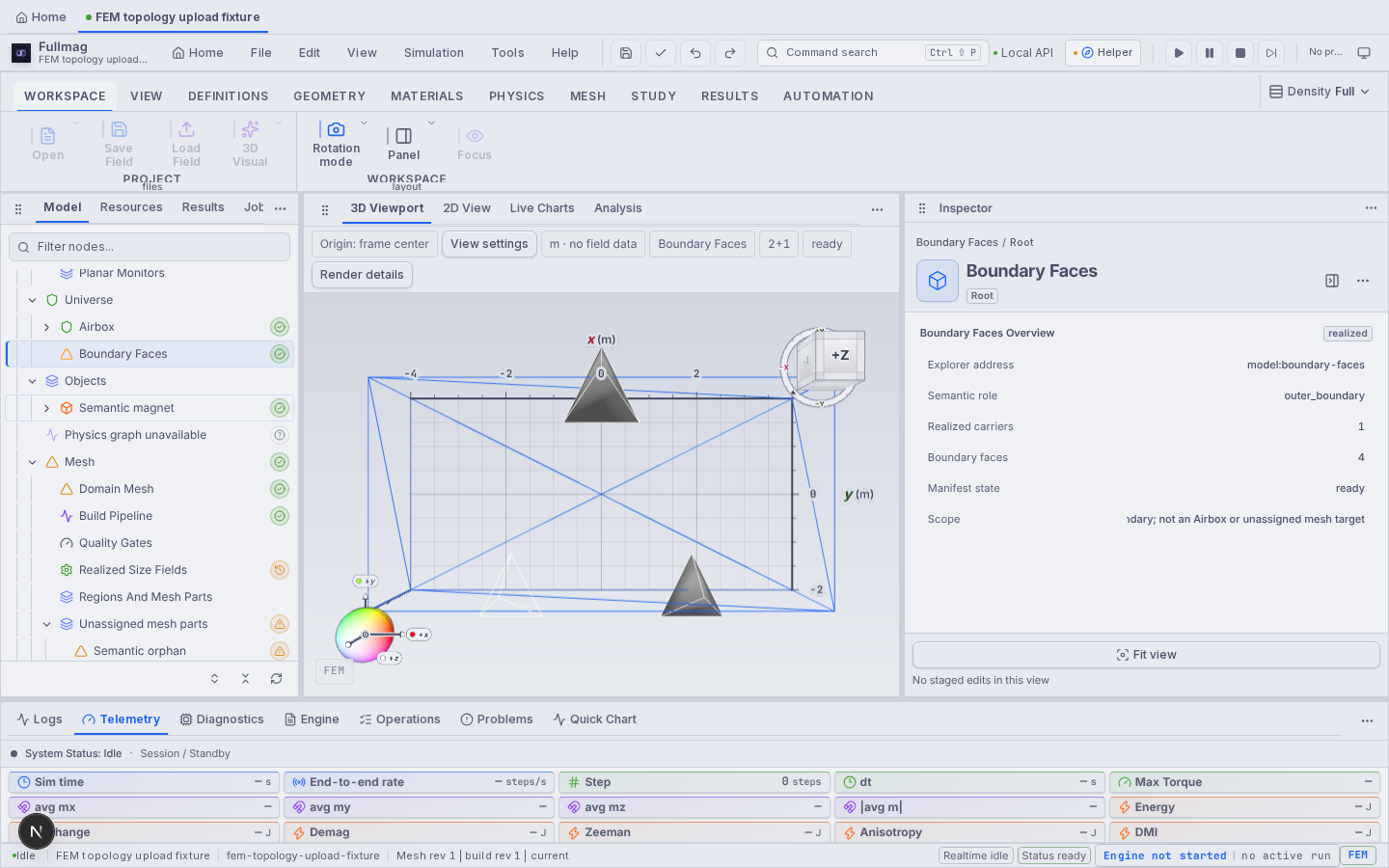
Task: Open the Helper assistant
Action: [x=1103, y=53]
